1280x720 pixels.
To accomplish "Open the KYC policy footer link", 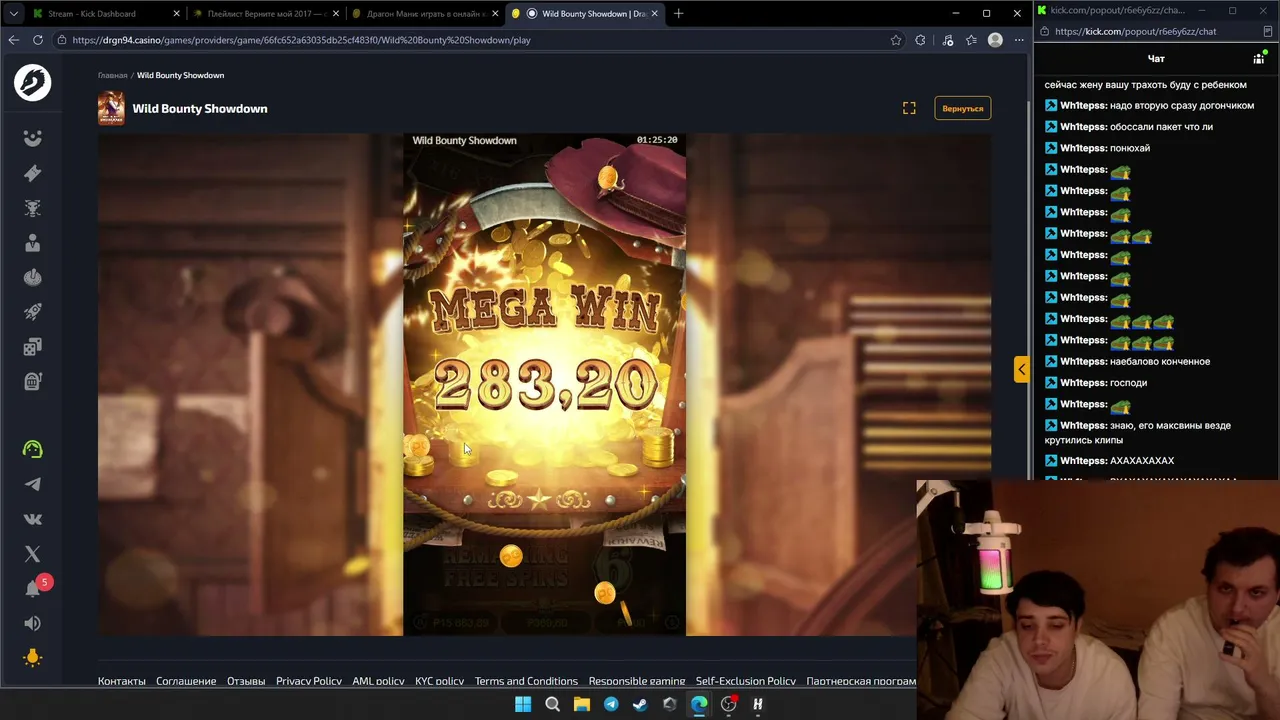I will 440,681.
